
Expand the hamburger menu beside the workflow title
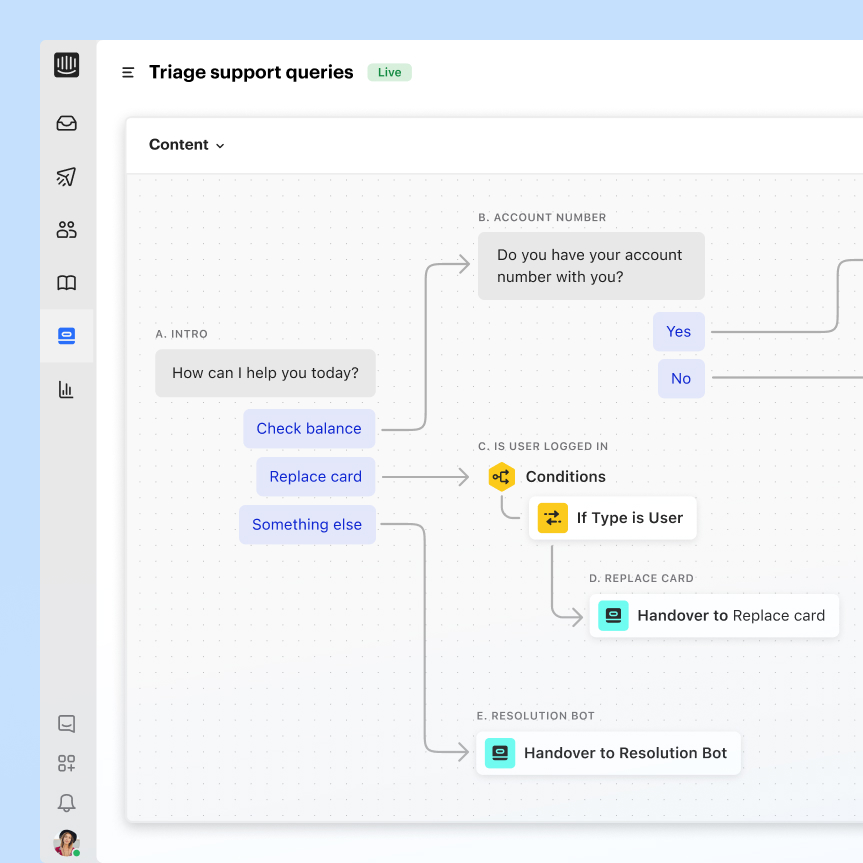pos(128,72)
